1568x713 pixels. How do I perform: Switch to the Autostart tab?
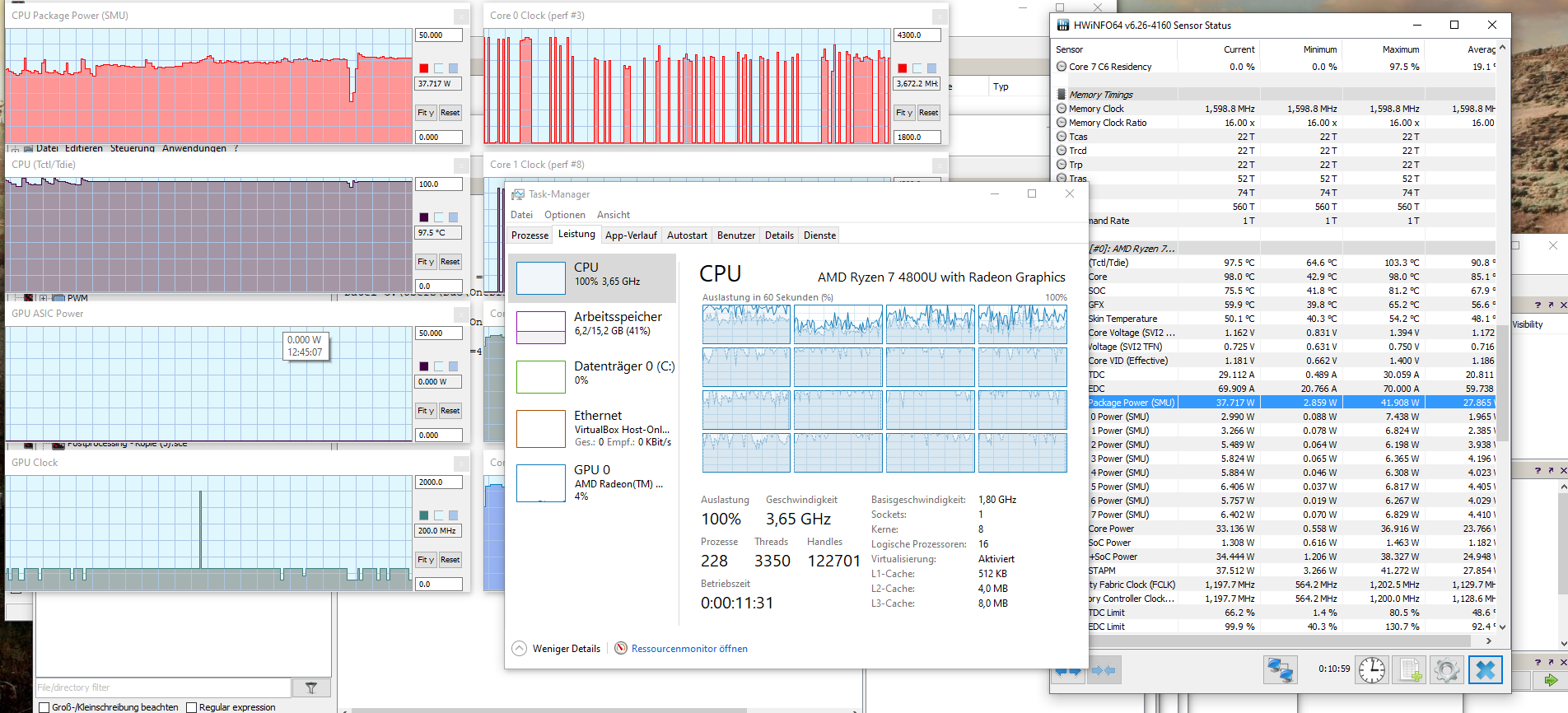(687, 235)
